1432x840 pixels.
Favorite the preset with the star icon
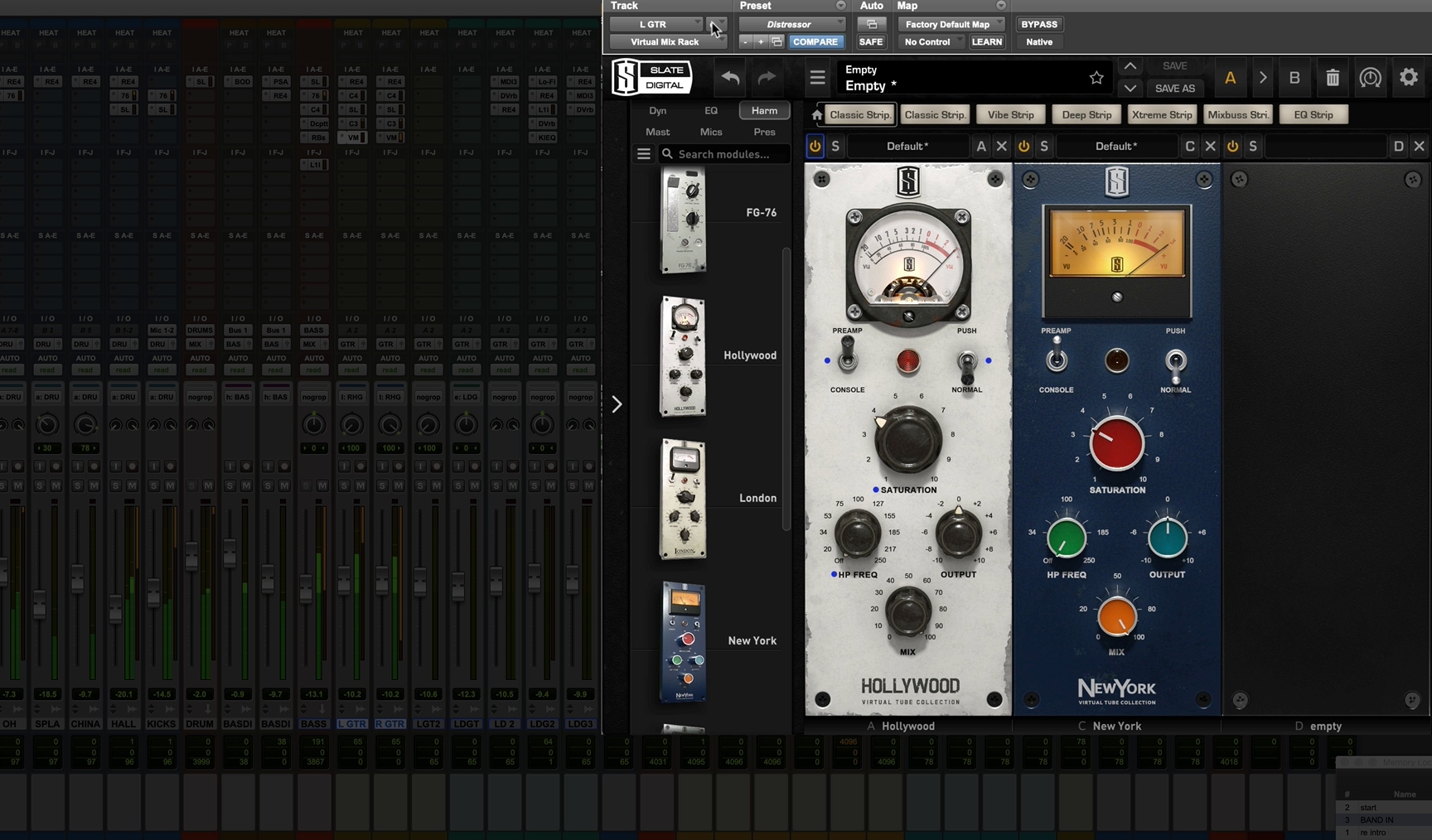1096,78
